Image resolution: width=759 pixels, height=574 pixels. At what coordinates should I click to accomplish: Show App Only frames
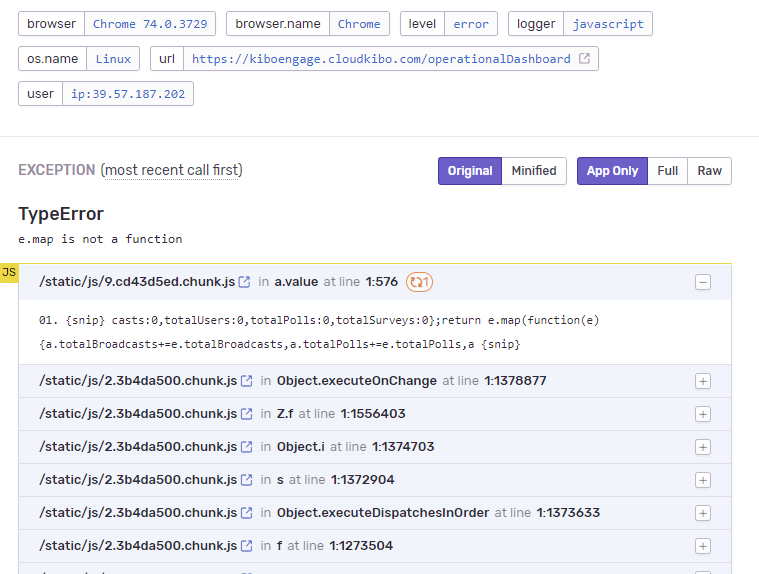(612, 171)
